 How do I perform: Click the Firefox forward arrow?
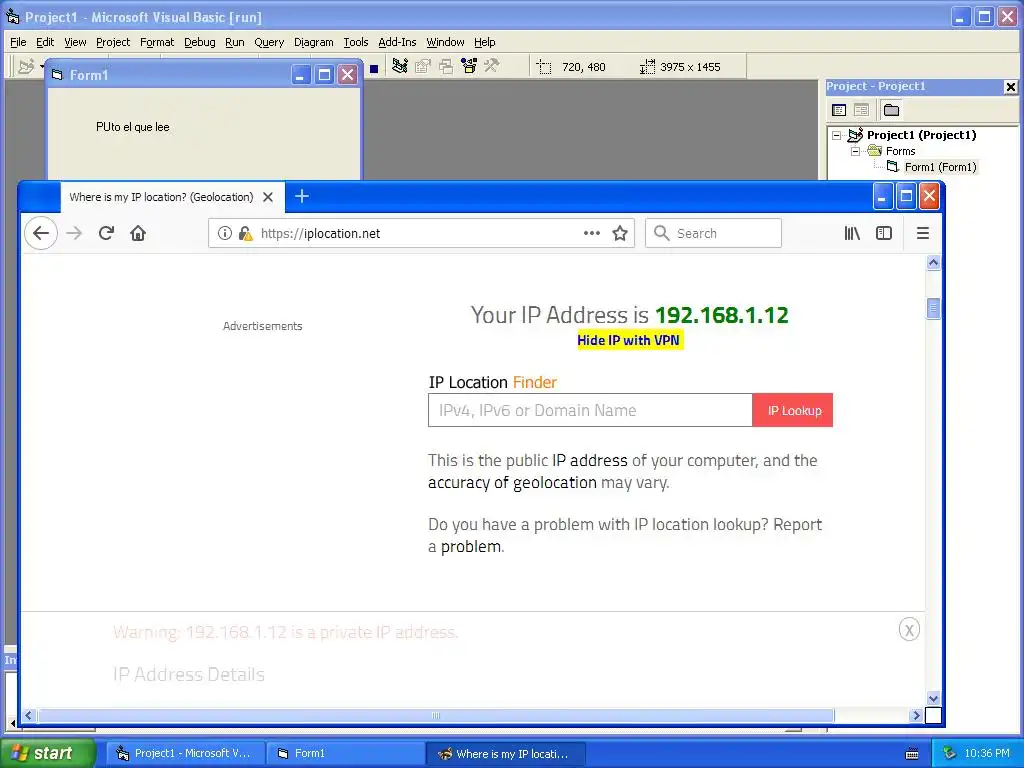pyautogui.click(x=74, y=233)
